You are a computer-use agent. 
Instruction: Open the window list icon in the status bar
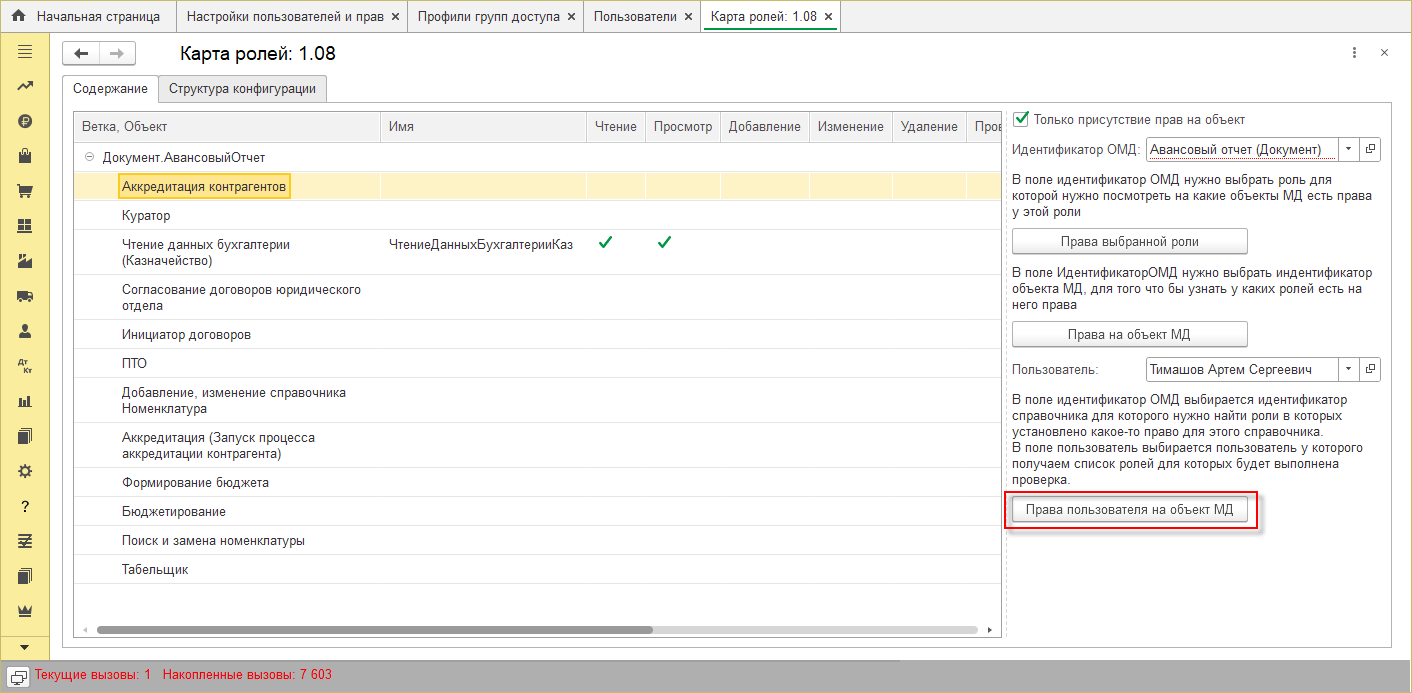tap(18, 676)
